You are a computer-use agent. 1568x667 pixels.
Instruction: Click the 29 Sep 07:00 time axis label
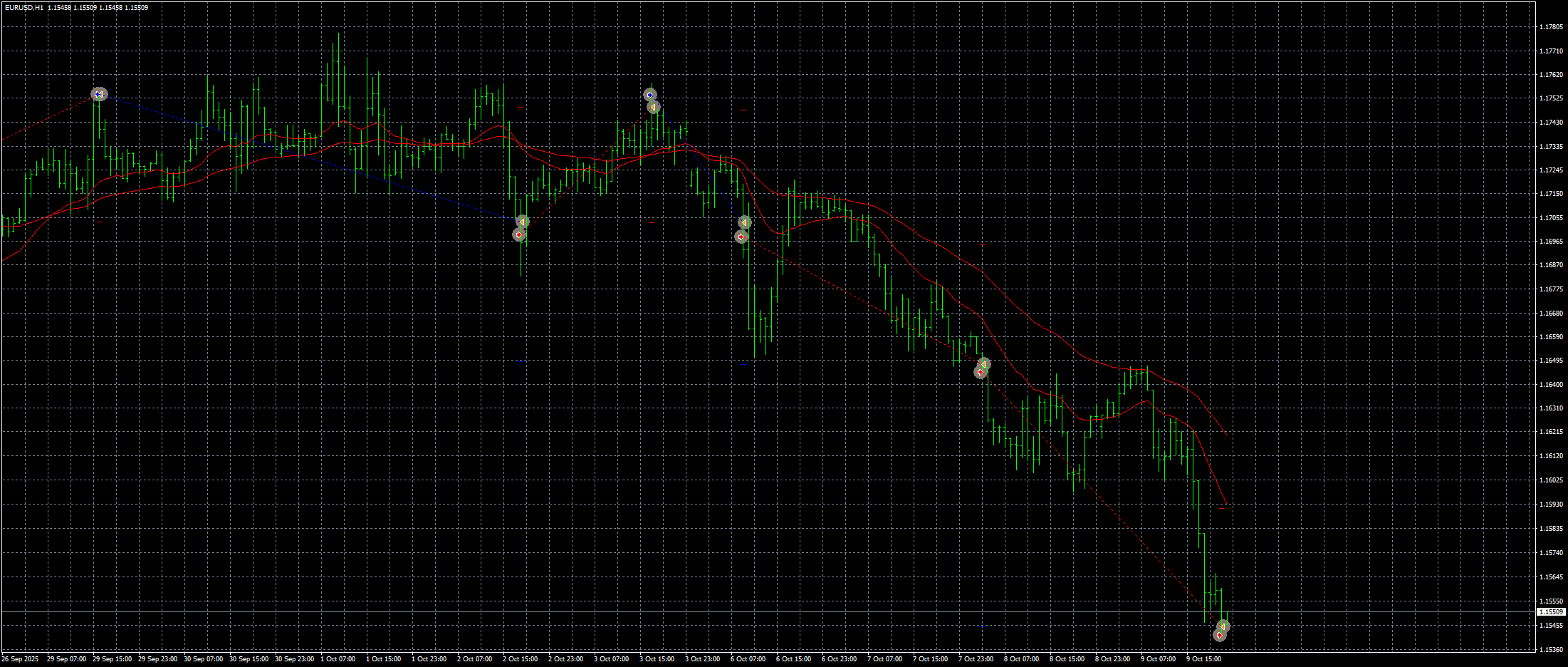67,659
